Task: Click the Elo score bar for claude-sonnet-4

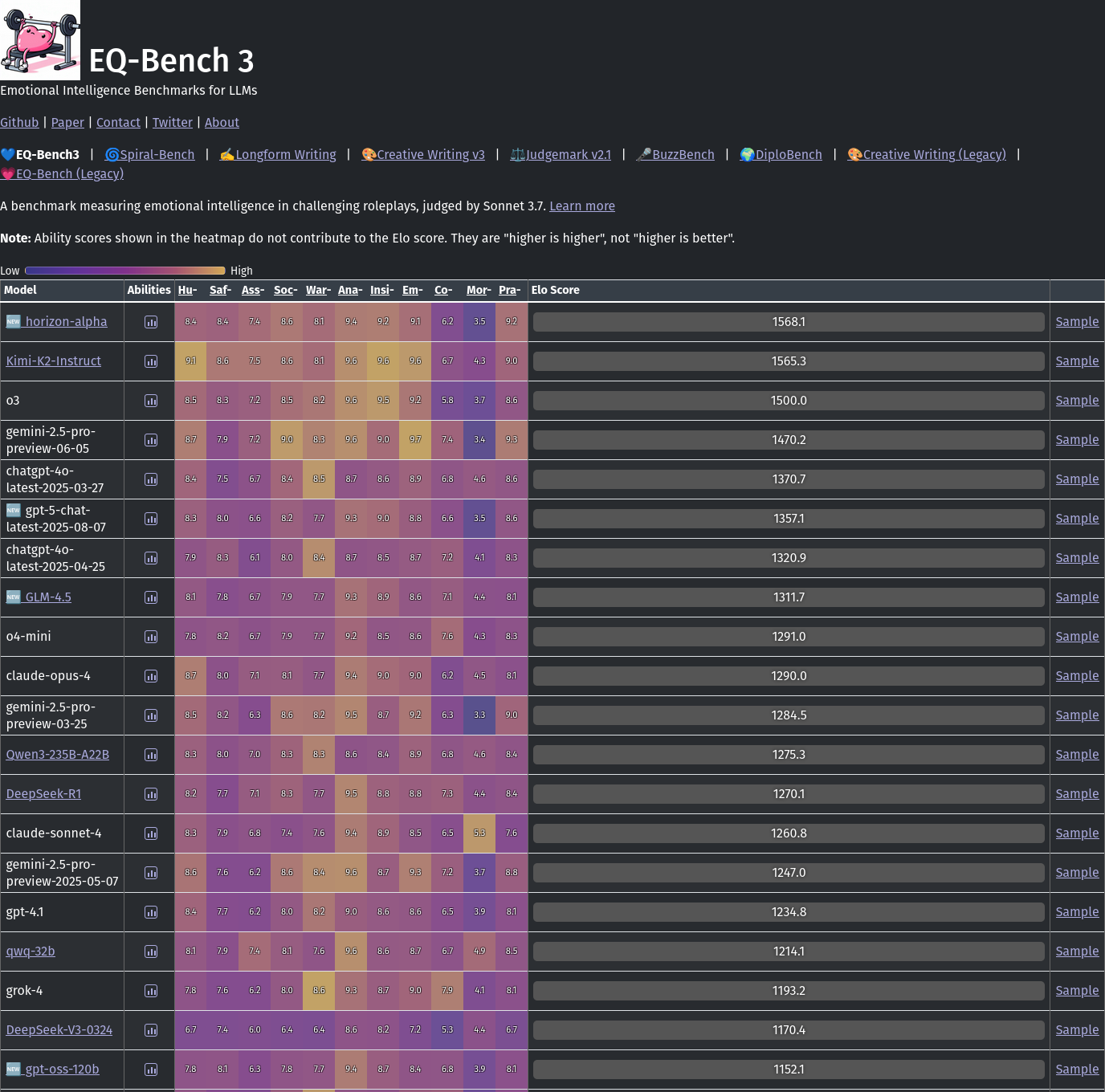Action: point(788,833)
